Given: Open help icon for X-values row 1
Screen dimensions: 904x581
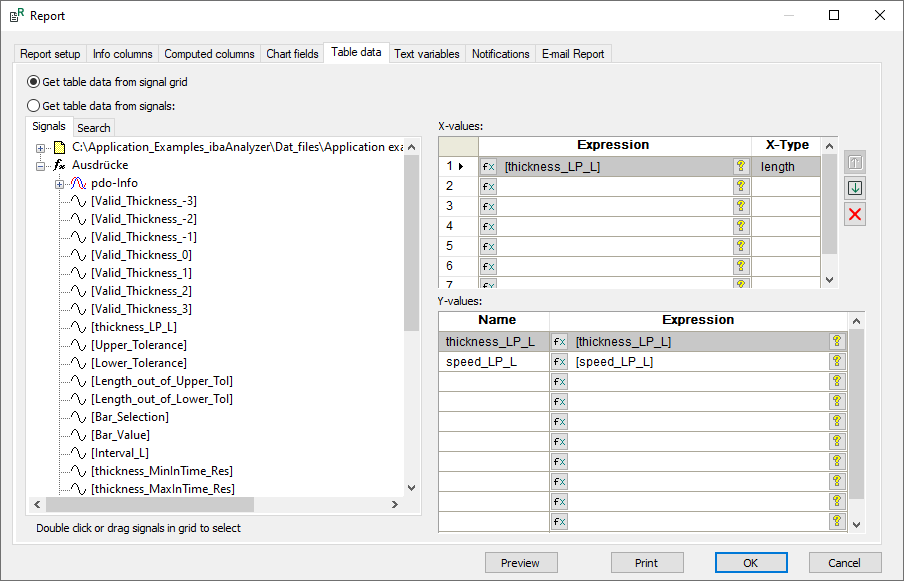Looking at the screenshot, I should click(741, 167).
